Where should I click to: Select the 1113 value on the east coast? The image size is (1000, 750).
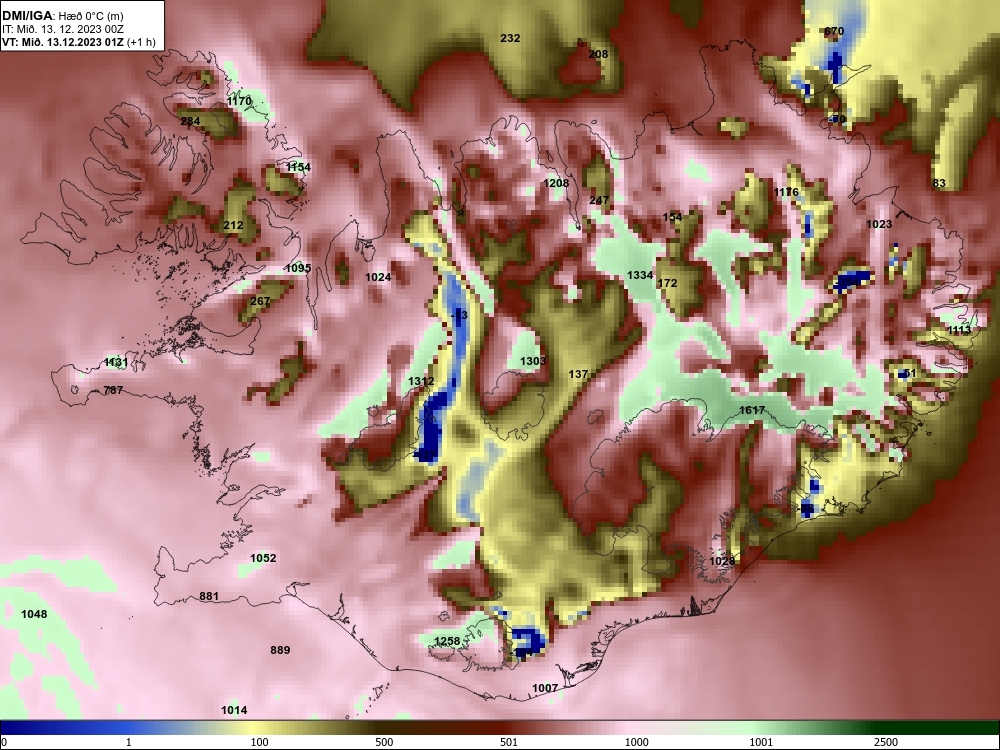click(x=959, y=330)
